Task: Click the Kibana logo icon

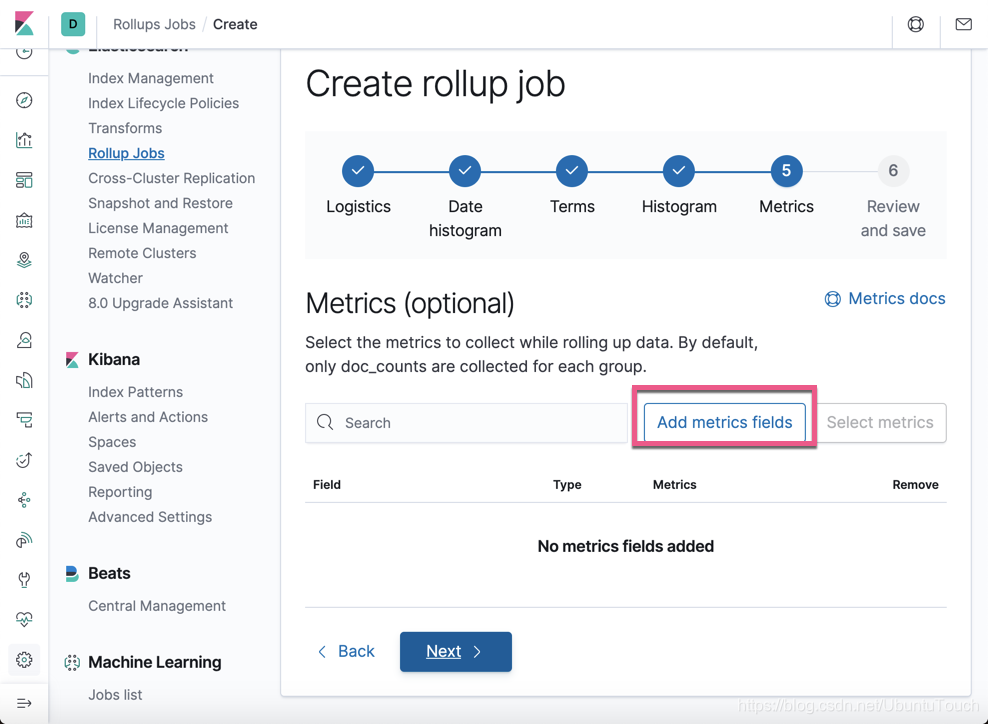Action: [24, 24]
